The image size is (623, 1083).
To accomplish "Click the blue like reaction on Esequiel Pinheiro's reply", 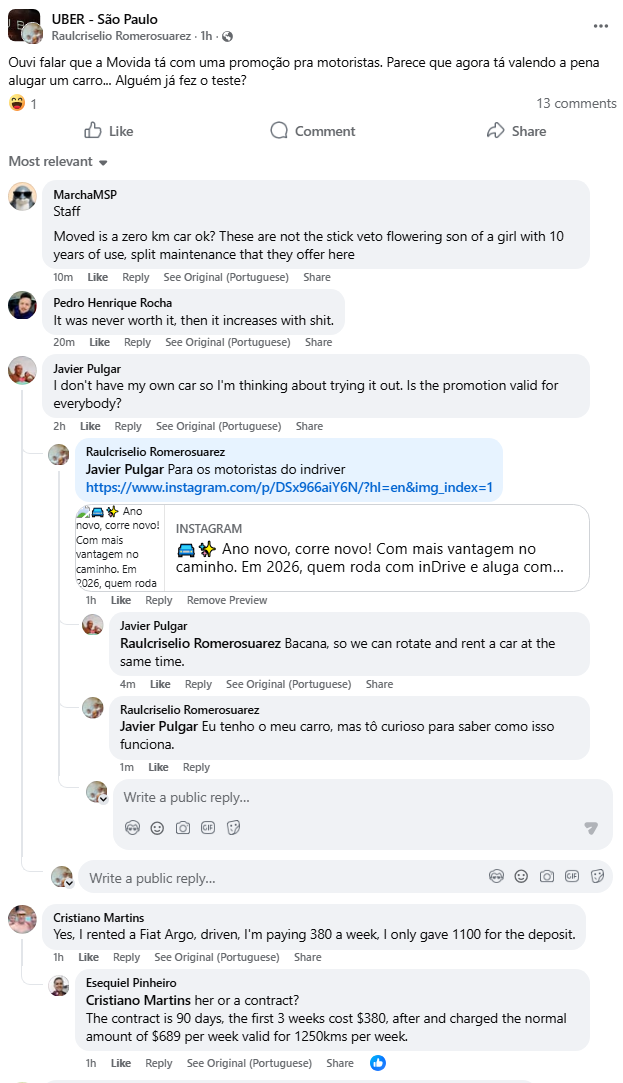I will pyautogui.click(x=378, y=1063).
